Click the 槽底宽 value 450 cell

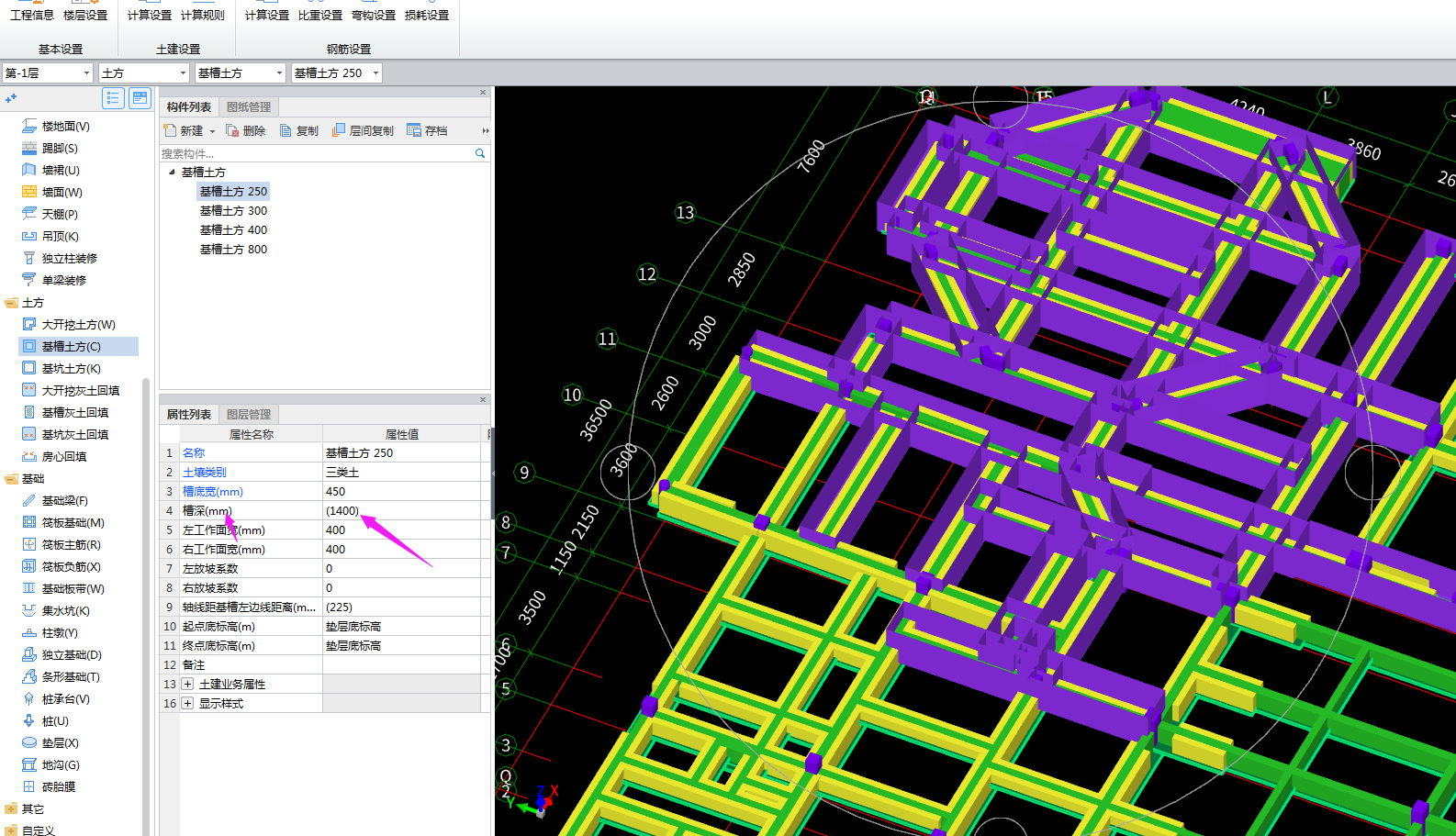(401, 492)
